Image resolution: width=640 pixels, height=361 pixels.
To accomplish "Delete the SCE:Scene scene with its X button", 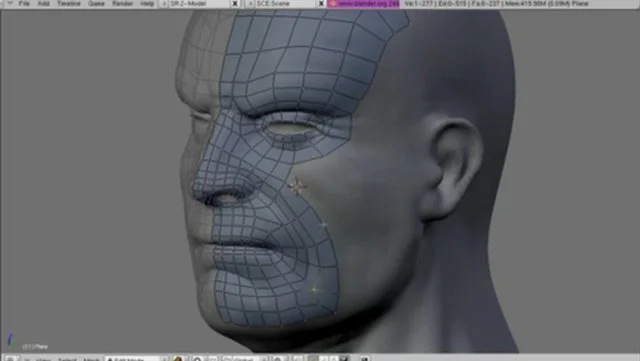I will [x=321, y=3].
